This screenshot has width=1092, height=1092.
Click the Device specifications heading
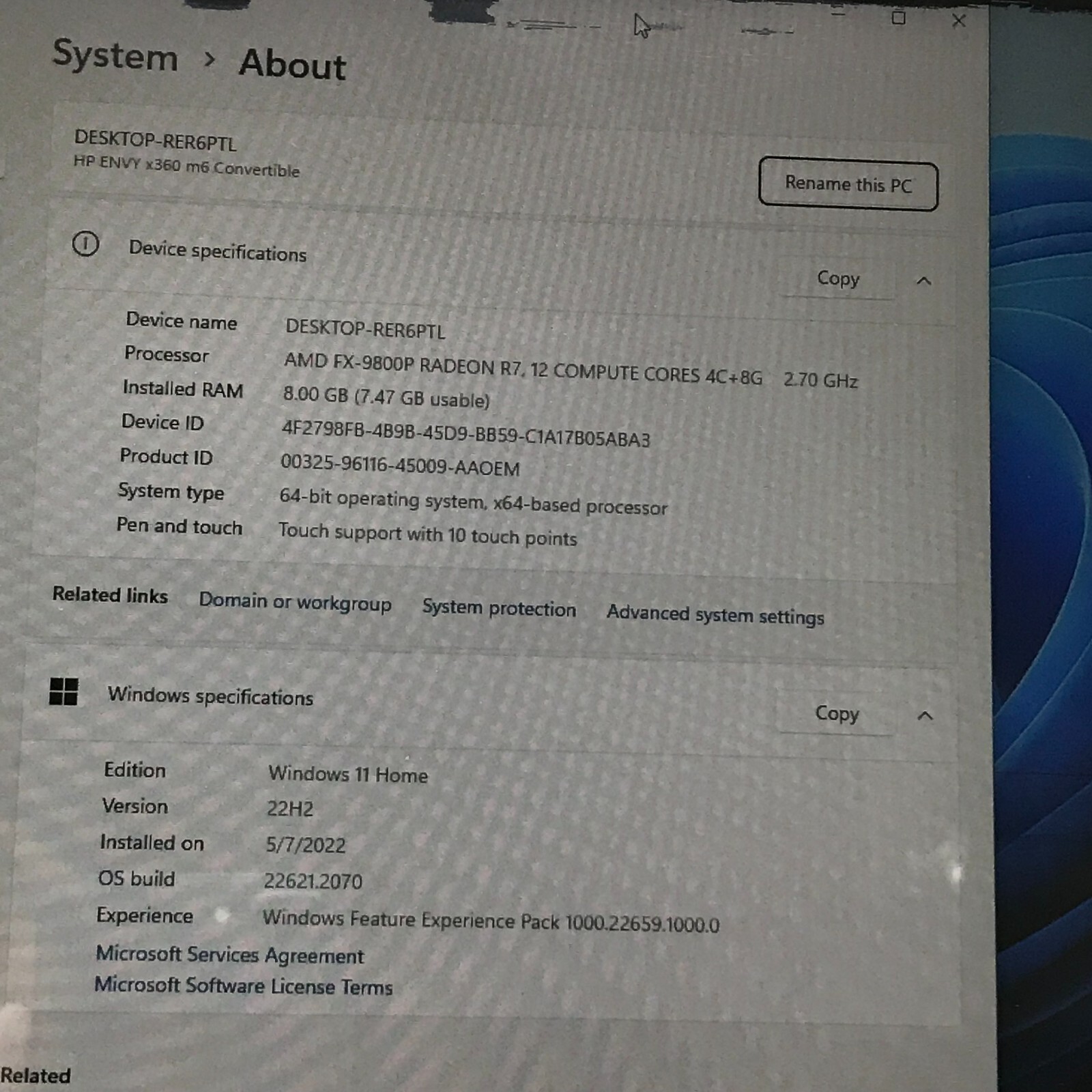(x=218, y=251)
